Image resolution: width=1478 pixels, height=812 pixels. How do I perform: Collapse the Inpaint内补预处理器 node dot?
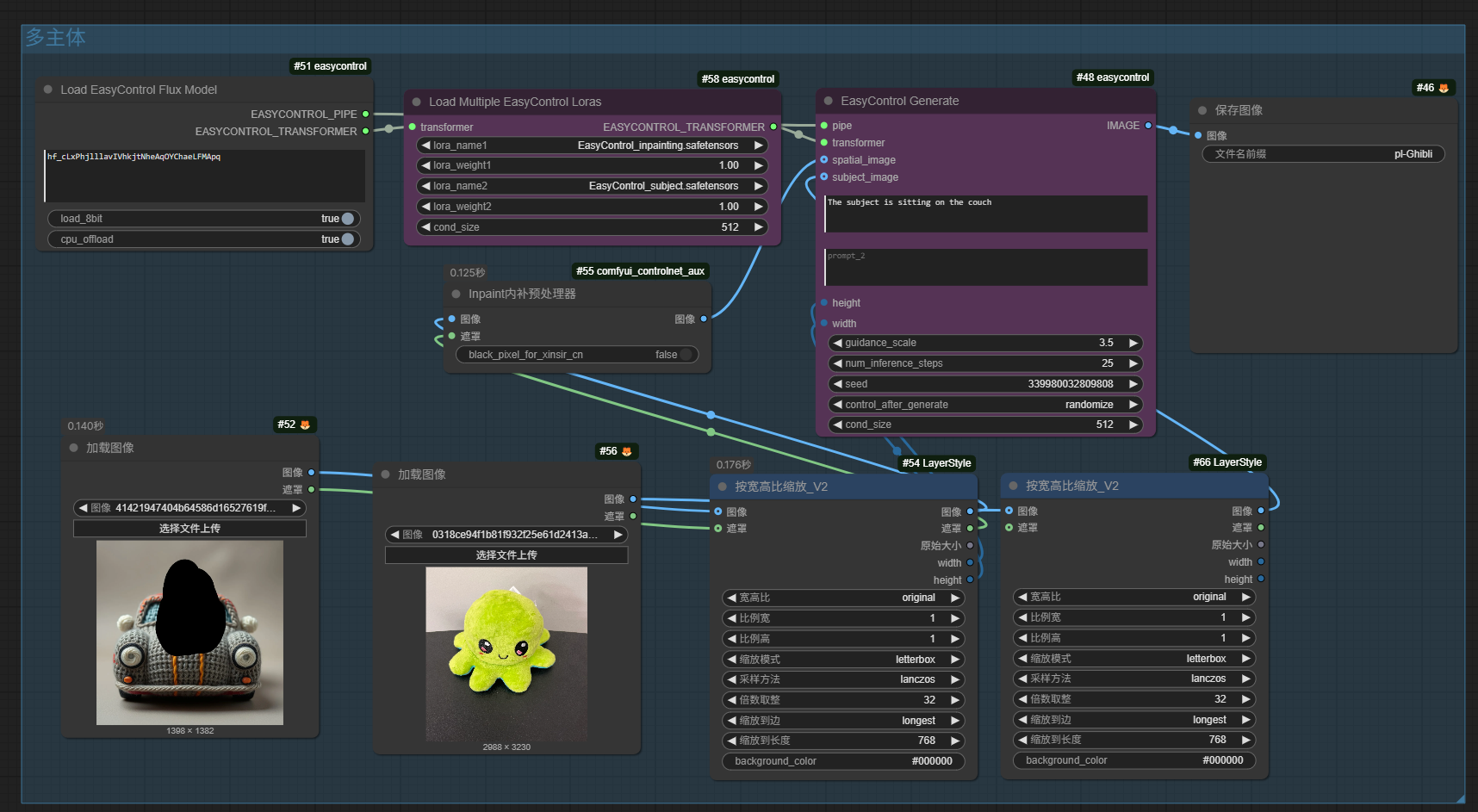coord(456,294)
